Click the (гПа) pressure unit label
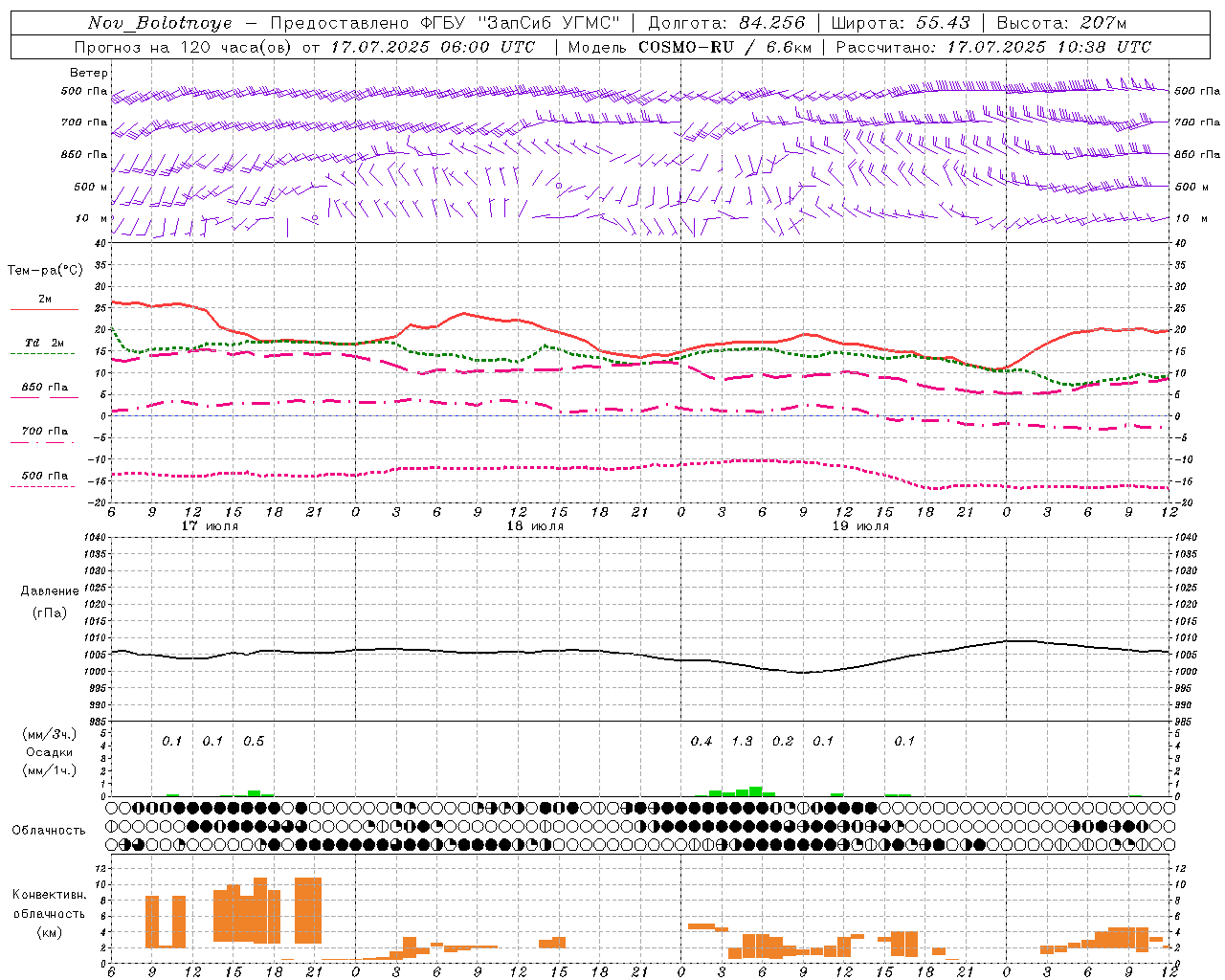 (x=50, y=612)
